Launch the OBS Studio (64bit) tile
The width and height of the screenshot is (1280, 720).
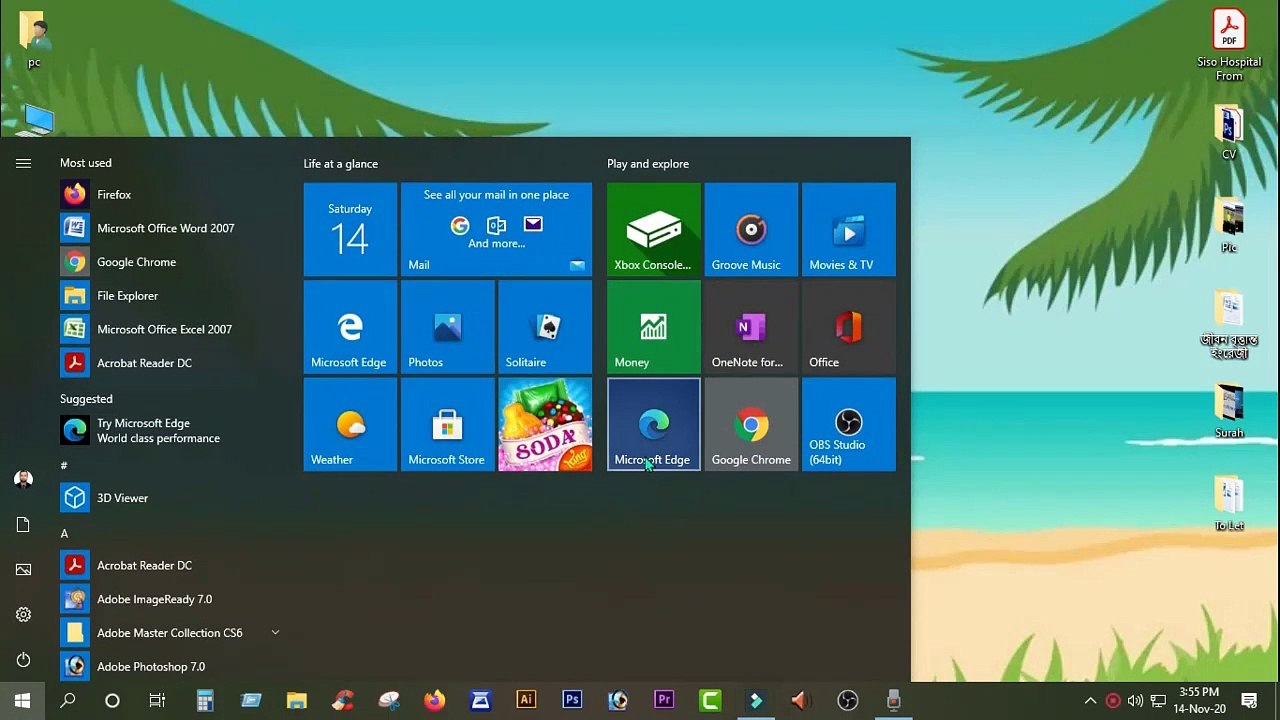849,424
